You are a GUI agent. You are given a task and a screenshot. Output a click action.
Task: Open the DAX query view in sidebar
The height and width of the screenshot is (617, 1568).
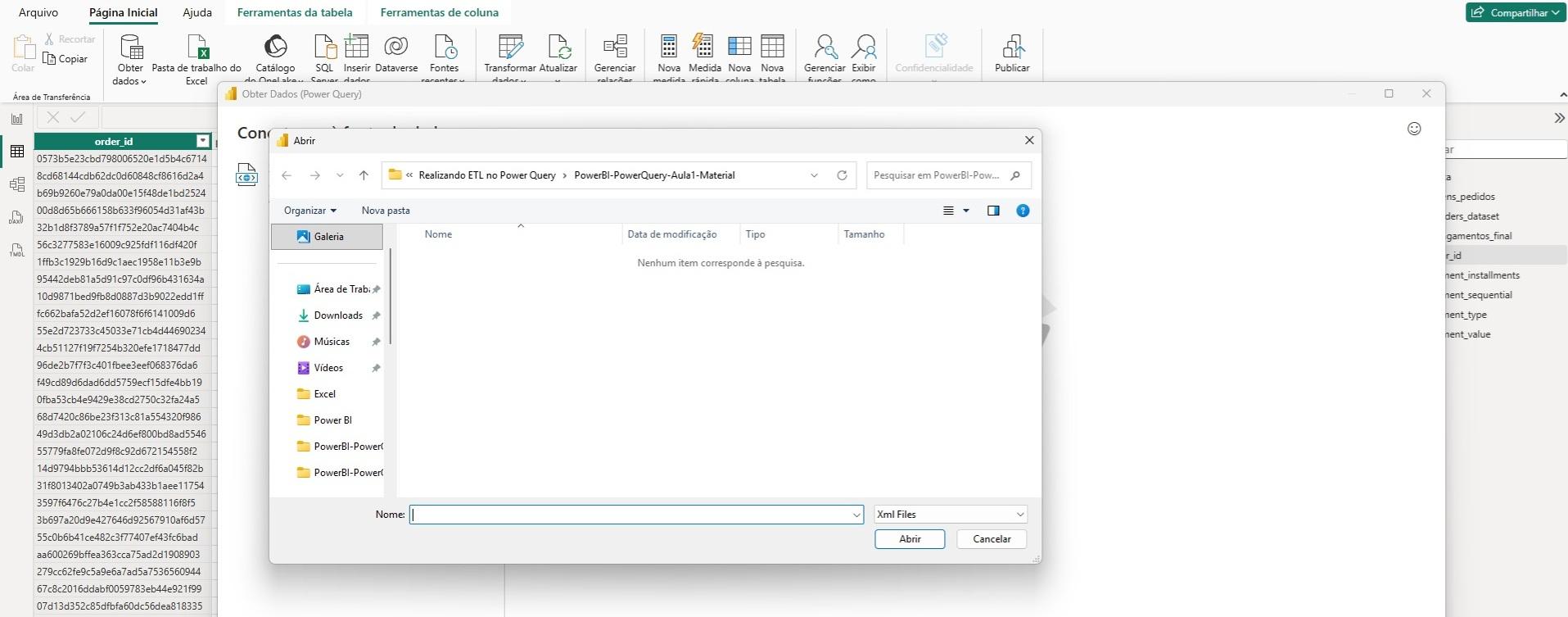click(16, 217)
